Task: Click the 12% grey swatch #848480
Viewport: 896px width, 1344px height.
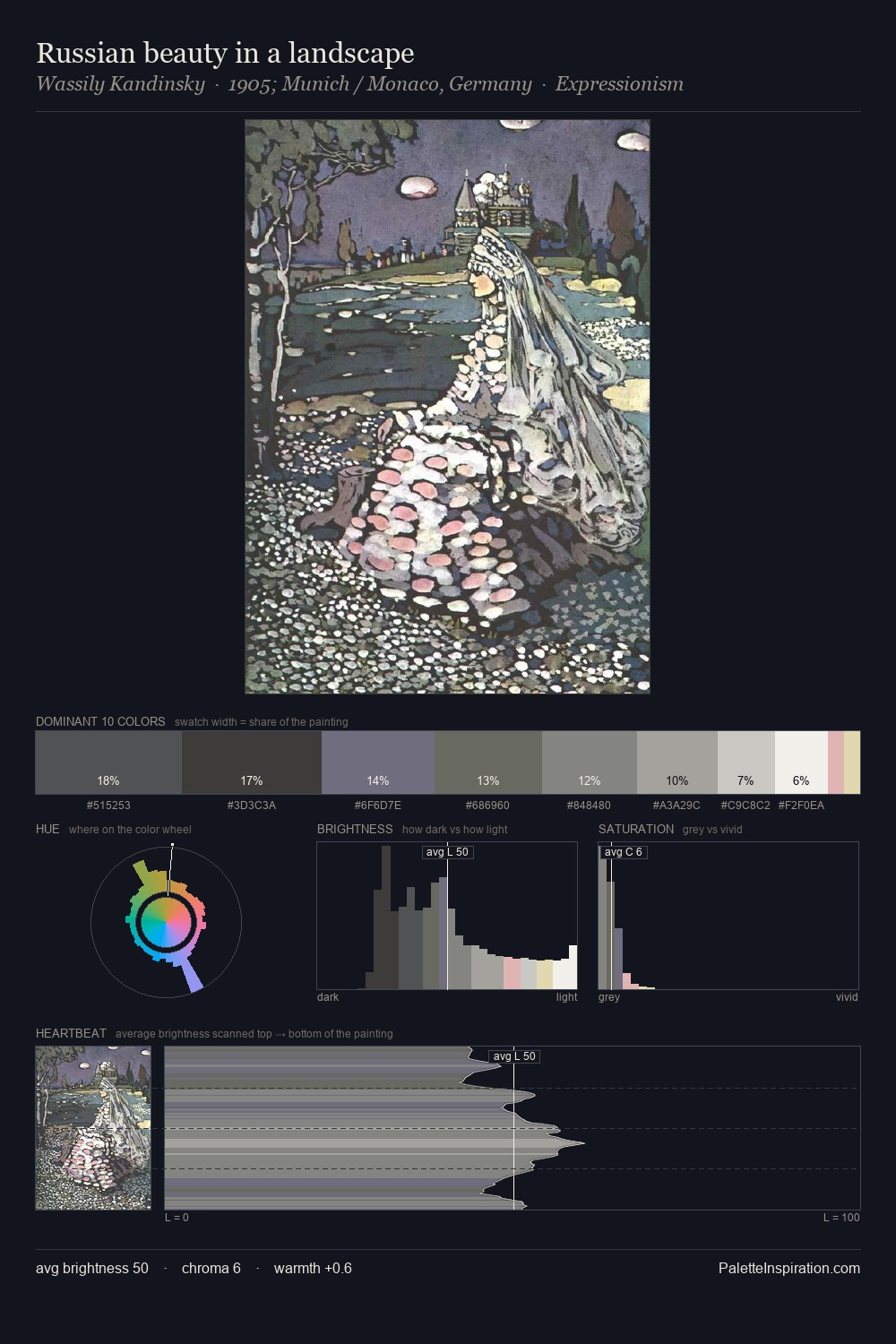Action: (x=590, y=762)
